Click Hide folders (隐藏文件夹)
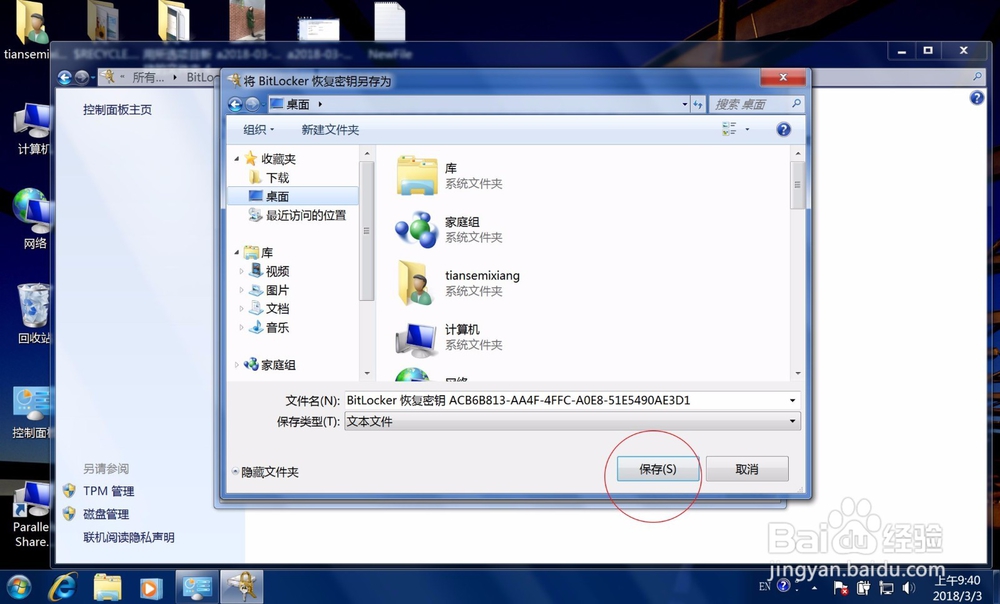The width and height of the screenshot is (1000, 604). click(265, 472)
